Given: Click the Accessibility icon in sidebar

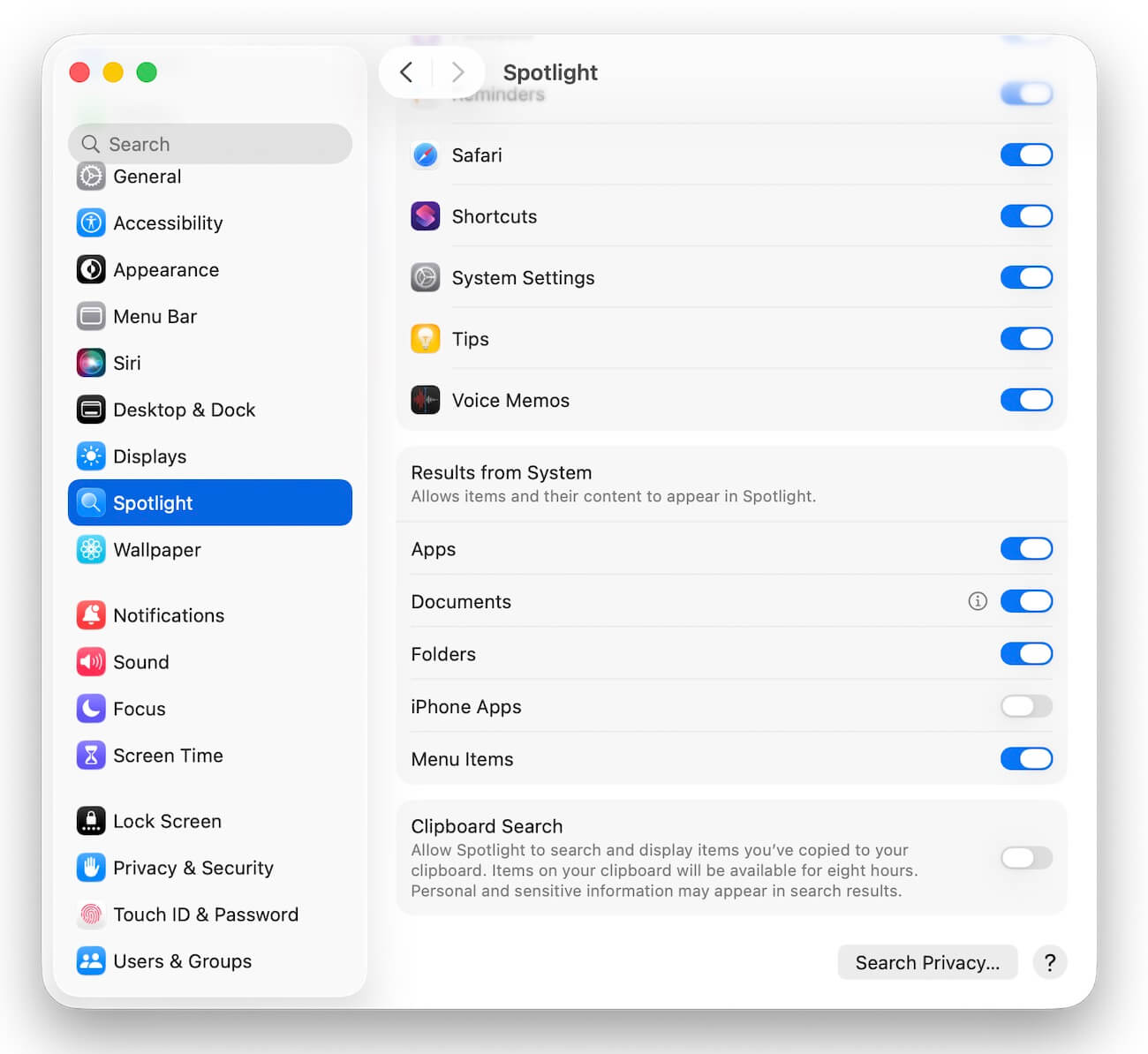Looking at the screenshot, I should (91, 222).
